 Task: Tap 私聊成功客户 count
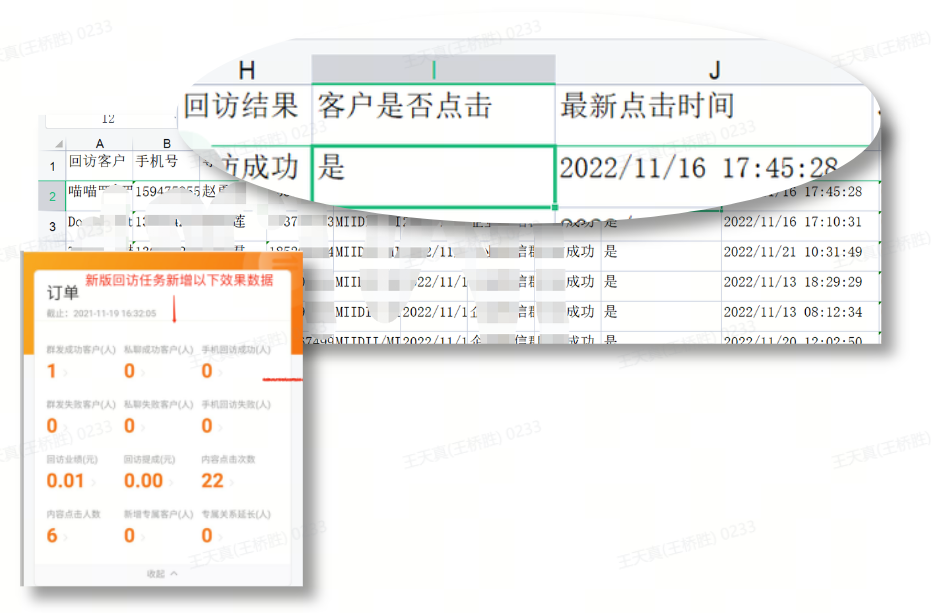click(129, 372)
